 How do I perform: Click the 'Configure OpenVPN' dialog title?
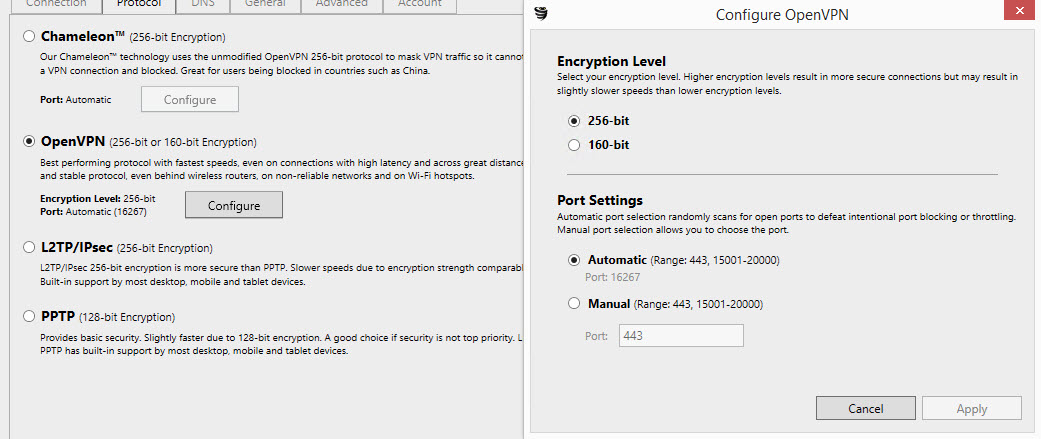click(781, 15)
